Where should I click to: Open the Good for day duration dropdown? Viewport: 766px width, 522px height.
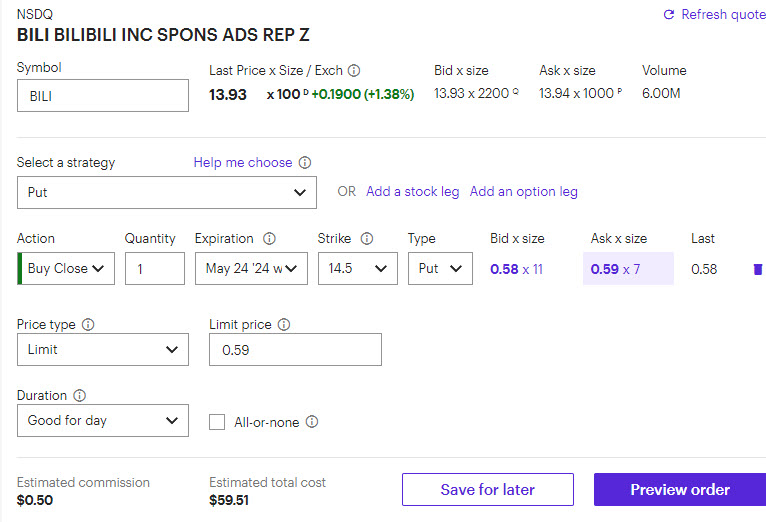[103, 421]
